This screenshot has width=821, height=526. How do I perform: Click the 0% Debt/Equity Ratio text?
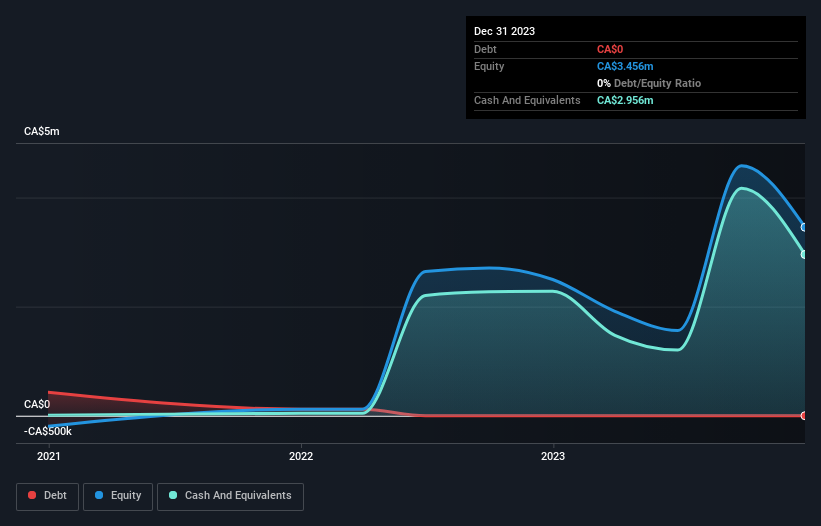tap(649, 83)
